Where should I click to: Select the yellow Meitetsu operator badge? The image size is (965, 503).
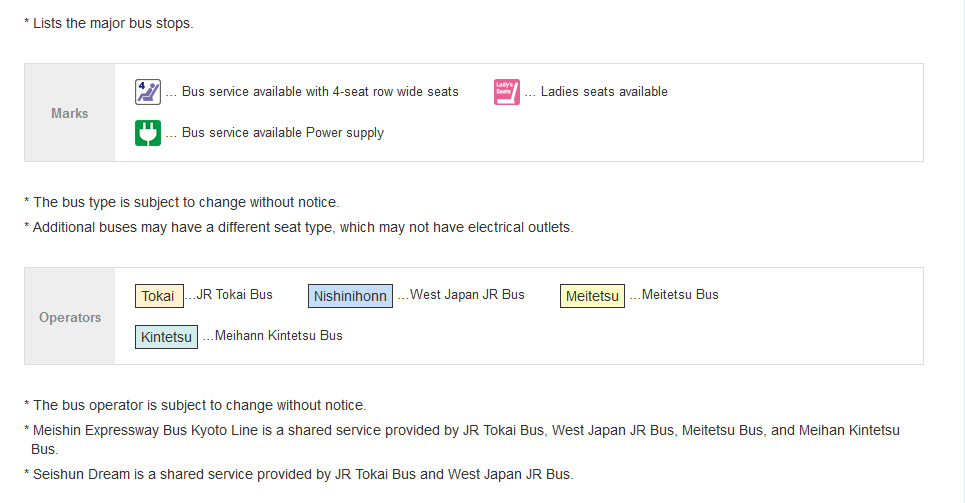tap(592, 296)
